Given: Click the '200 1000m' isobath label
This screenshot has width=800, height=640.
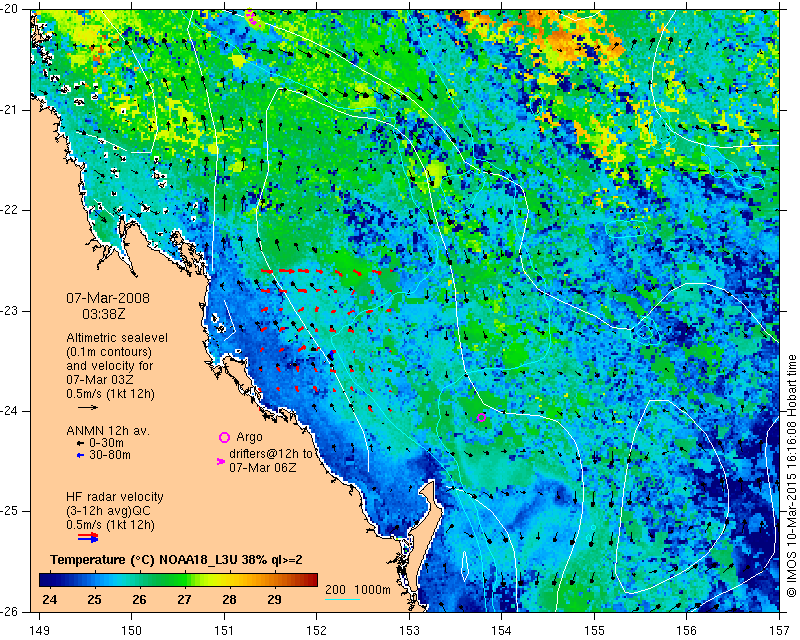Looking at the screenshot, I should [x=358, y=590].
